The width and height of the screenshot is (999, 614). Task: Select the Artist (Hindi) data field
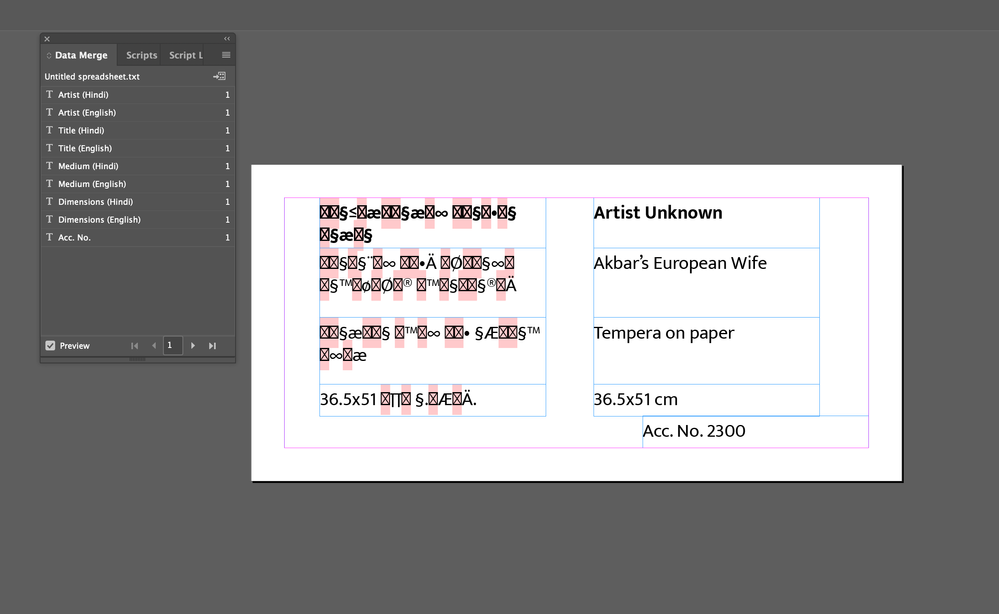pos(138,94)
